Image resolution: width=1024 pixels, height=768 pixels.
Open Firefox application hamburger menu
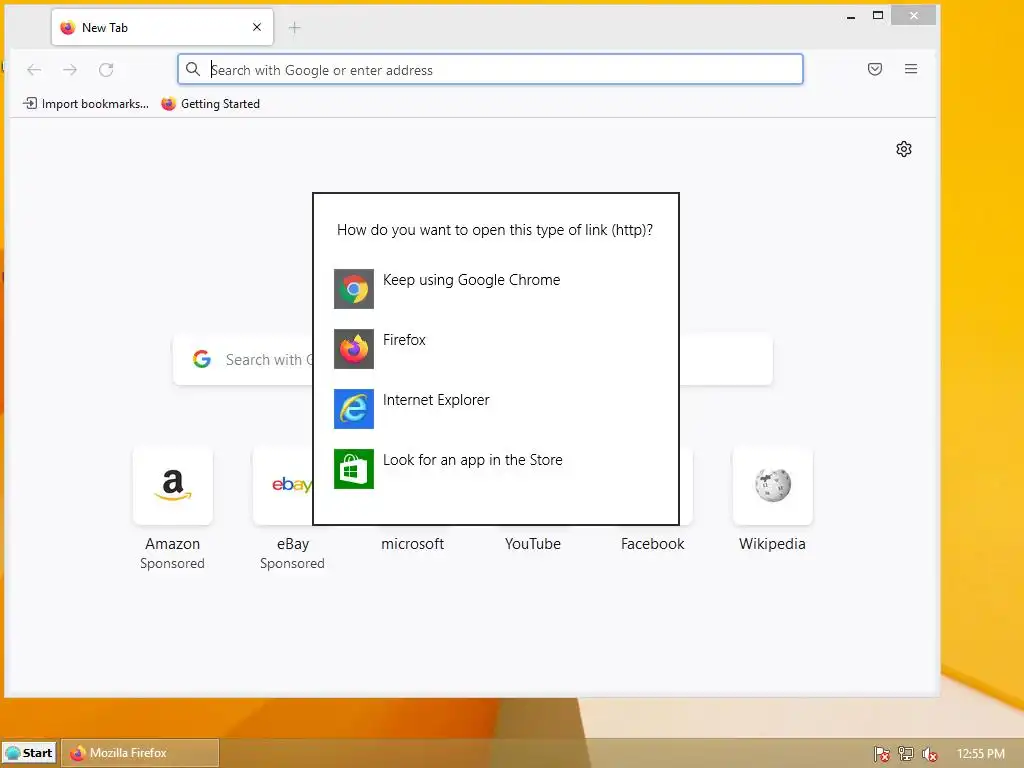pos(911,69)
